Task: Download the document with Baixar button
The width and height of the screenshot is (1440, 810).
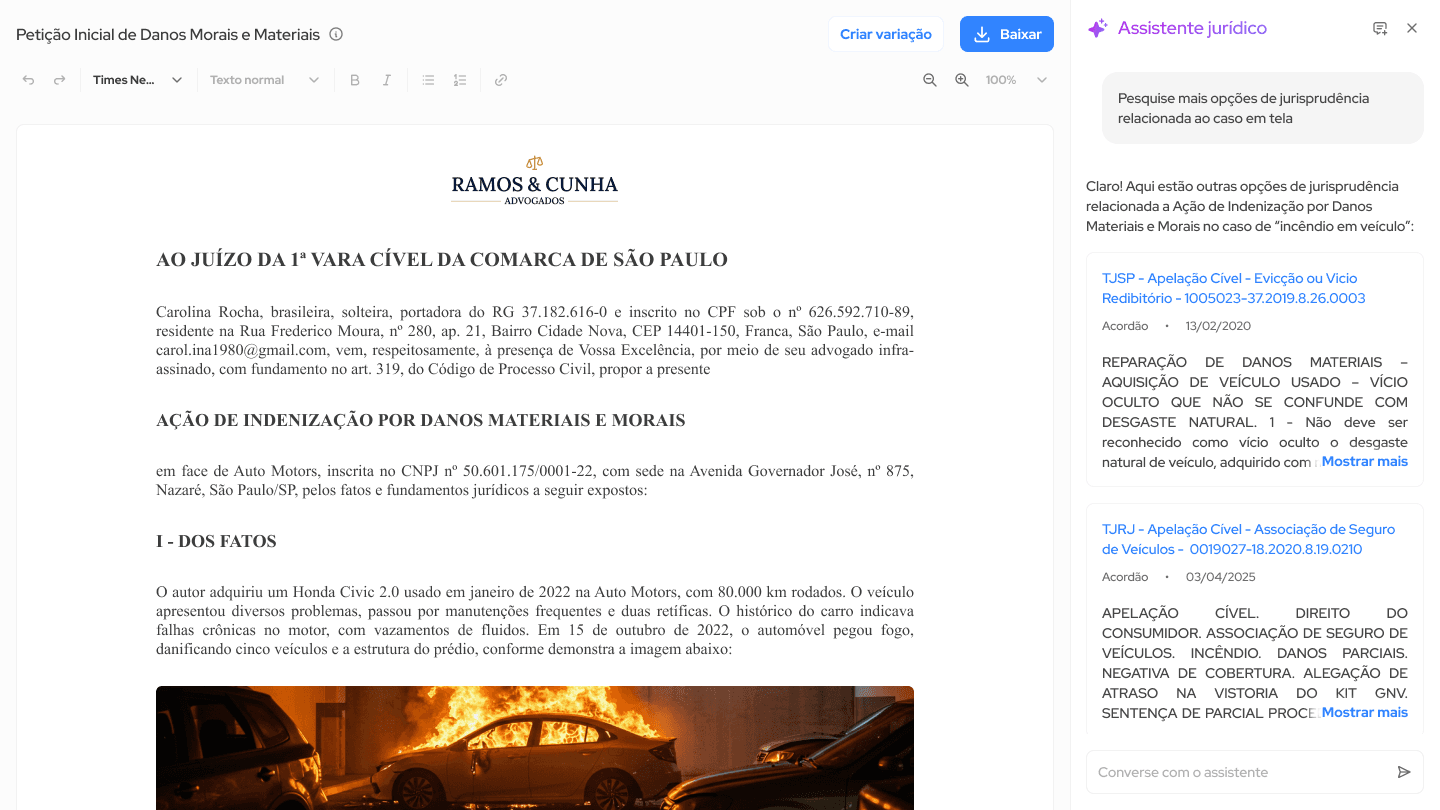Action: coord(1007,34)
